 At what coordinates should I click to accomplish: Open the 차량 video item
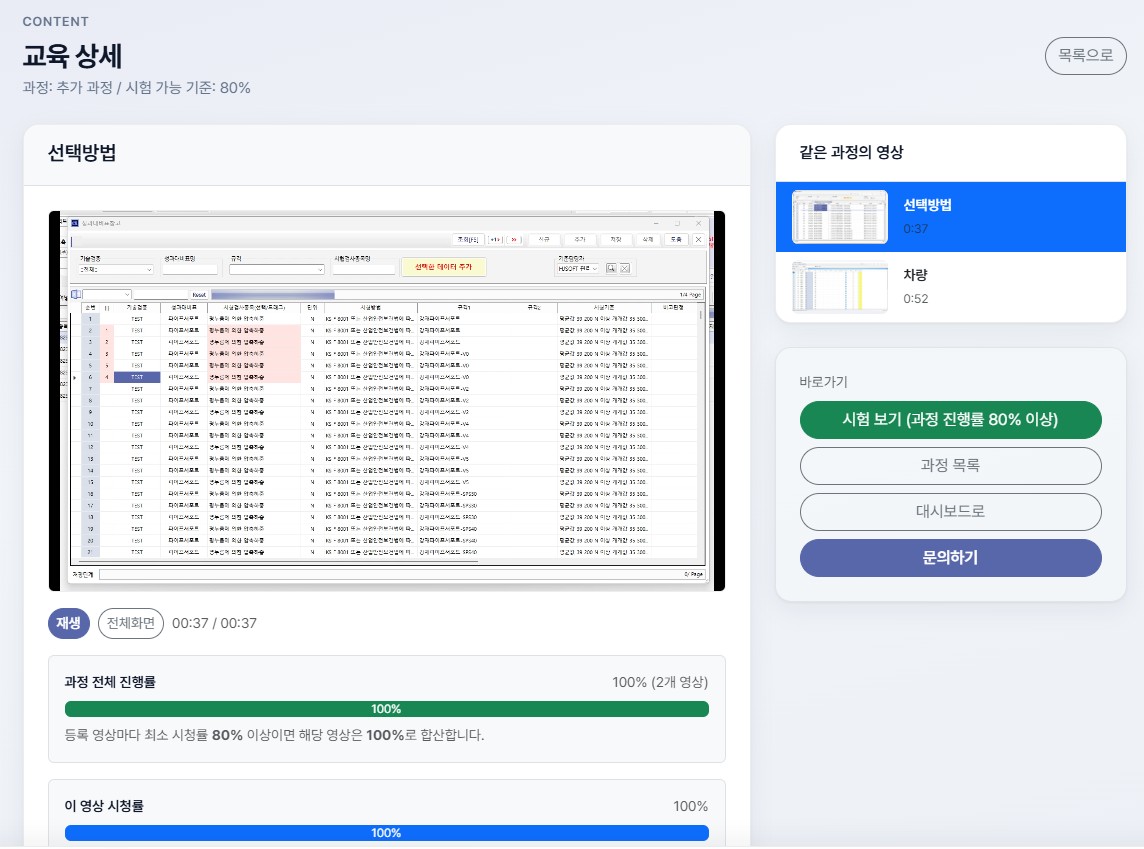(x=951, y=287)
